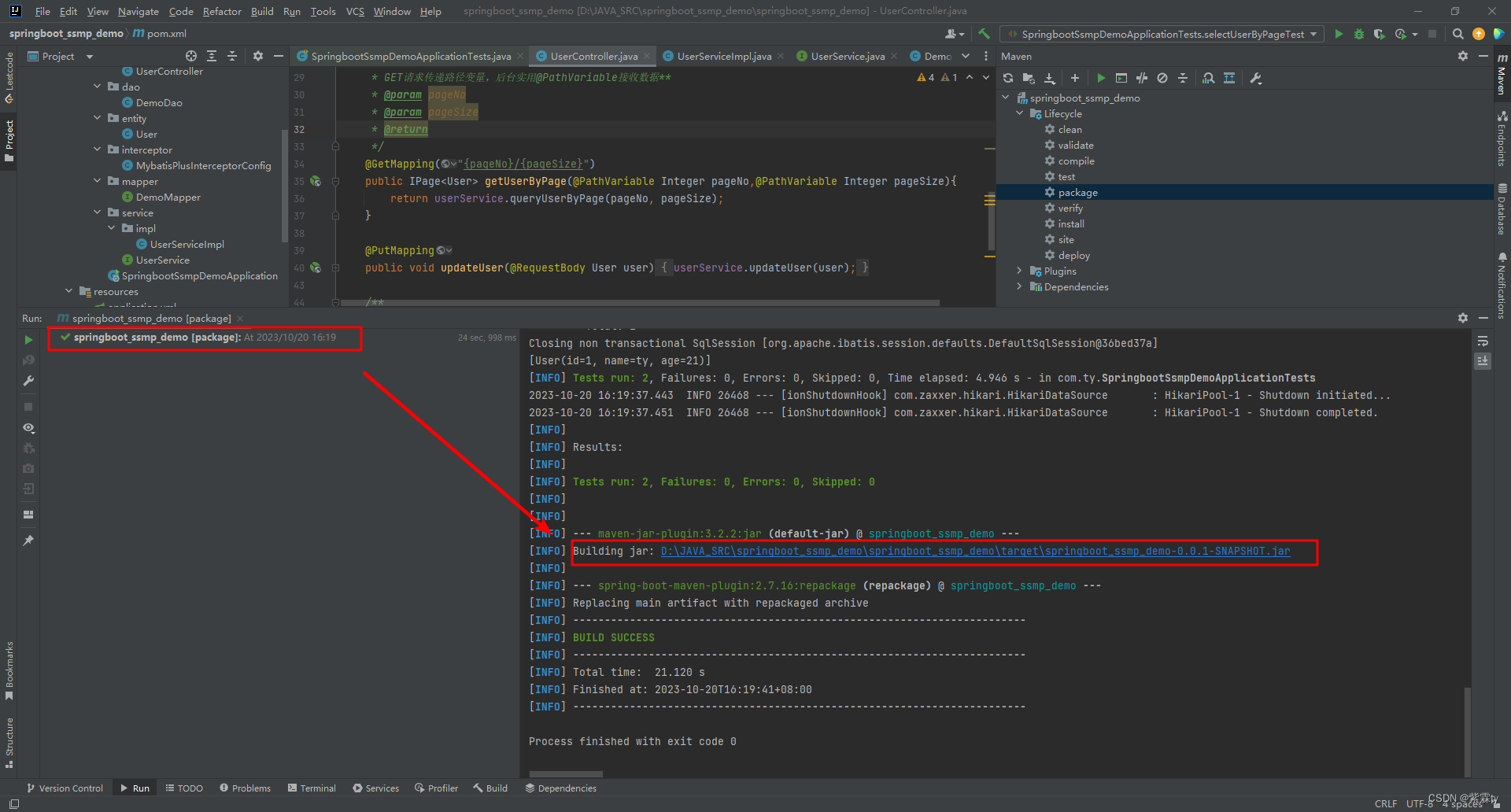Build project with the hammer icon

click(x=984, y=34)
